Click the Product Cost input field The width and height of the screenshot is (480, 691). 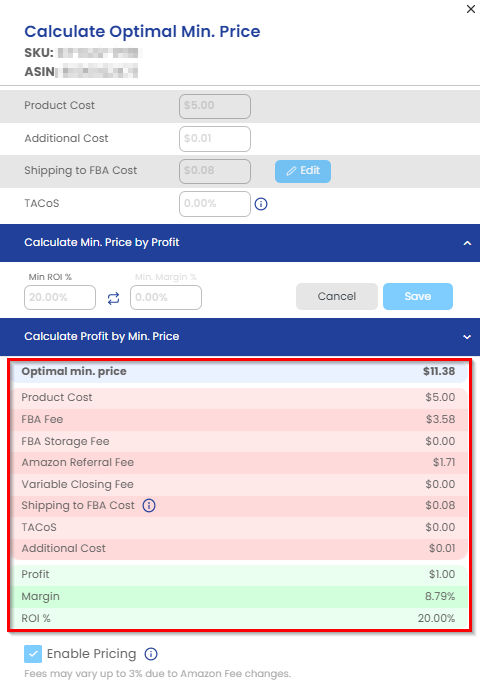coord(215,106)
